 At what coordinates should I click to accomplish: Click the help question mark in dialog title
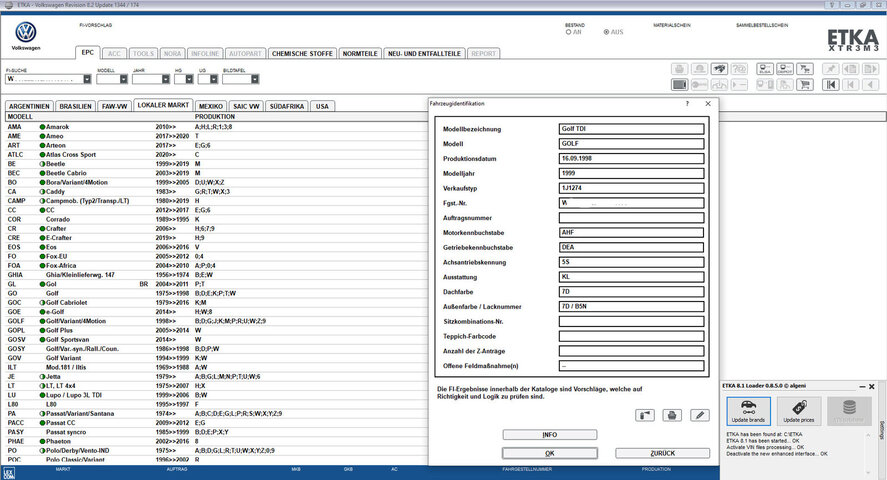[x=687, y=103]
